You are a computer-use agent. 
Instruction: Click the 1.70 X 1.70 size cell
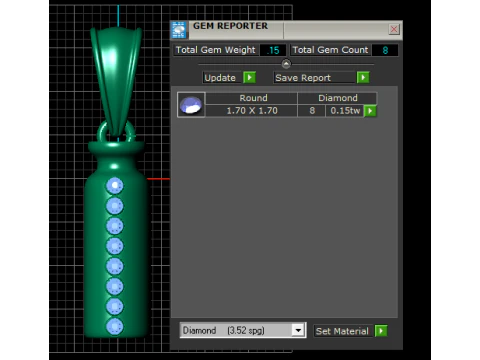[x=252, y=111]
